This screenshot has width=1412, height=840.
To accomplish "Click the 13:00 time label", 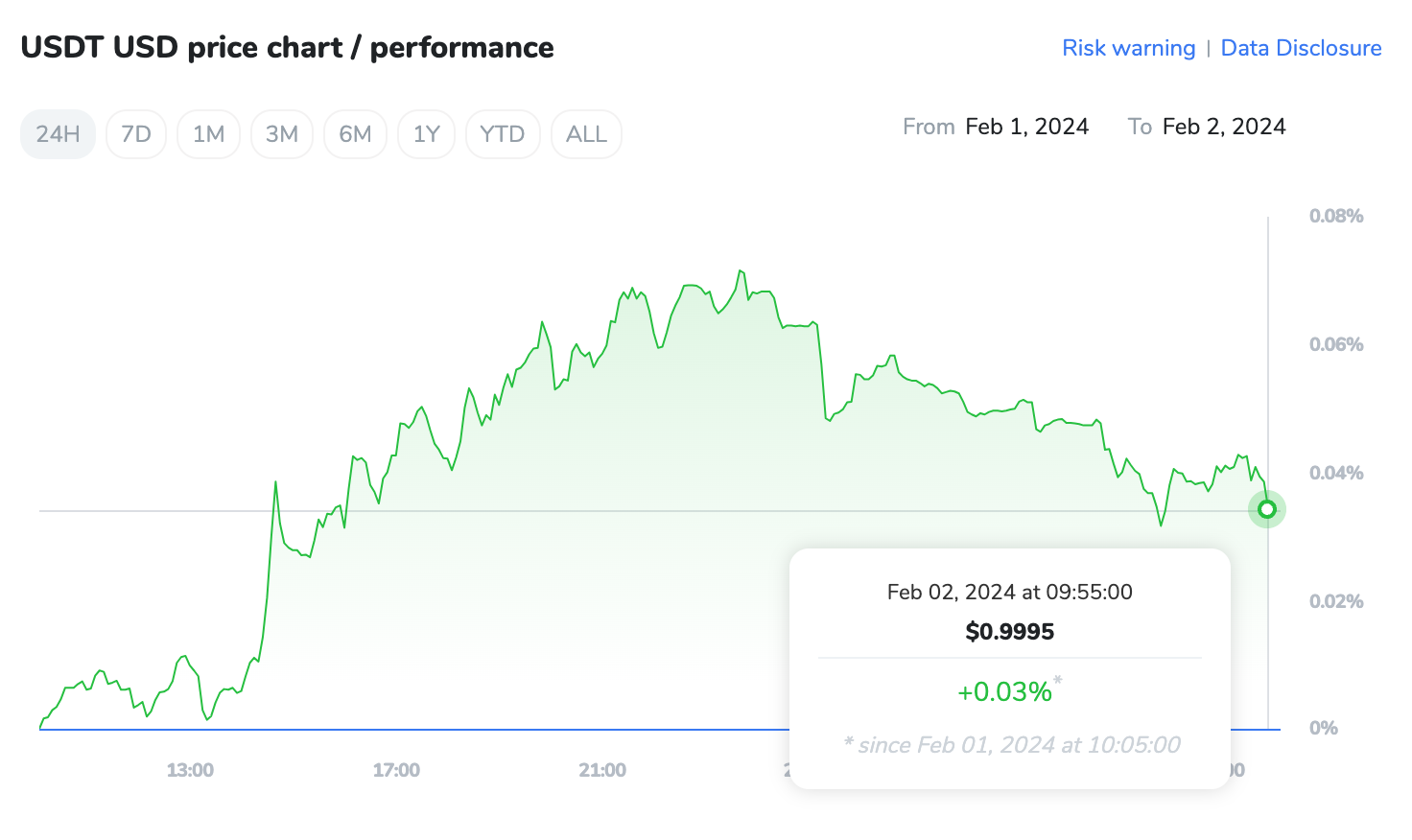I will [191, 770].
